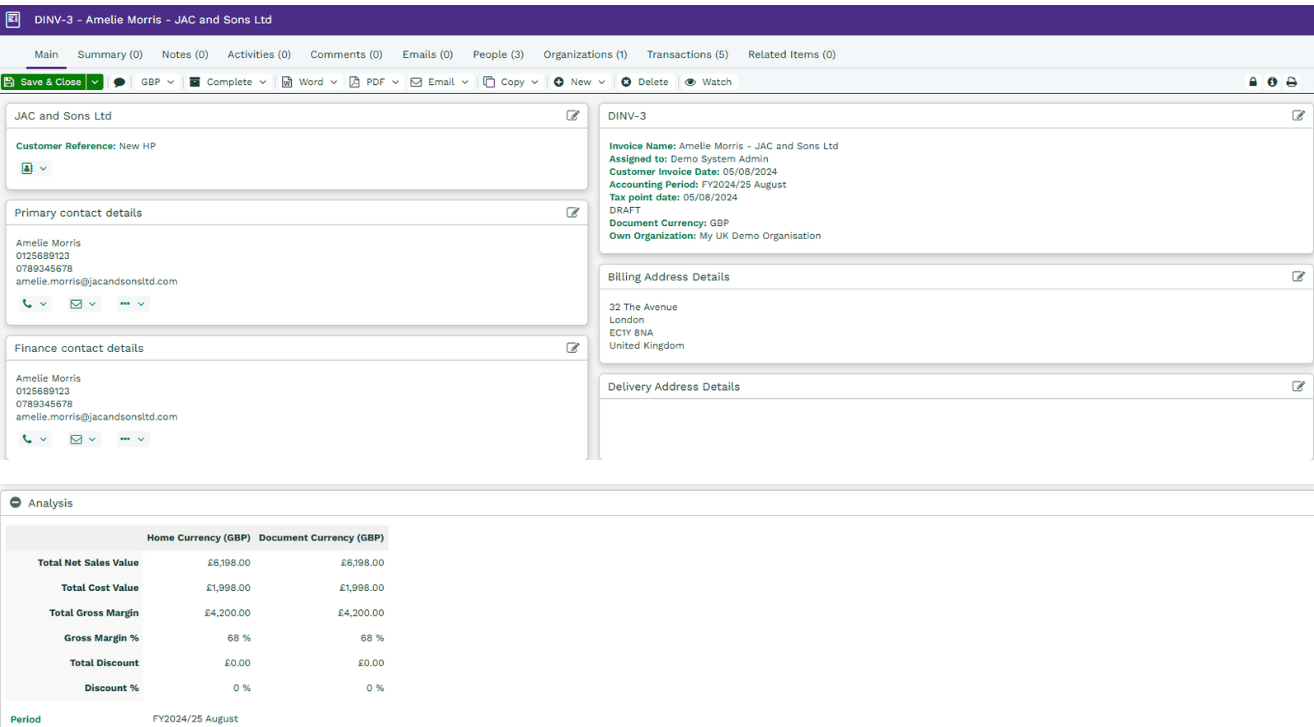Open the Complete dropdown in the toolbar
The height and width of the screenshot is (727, 1314).
pyautogui.click(x=229, y=82)
